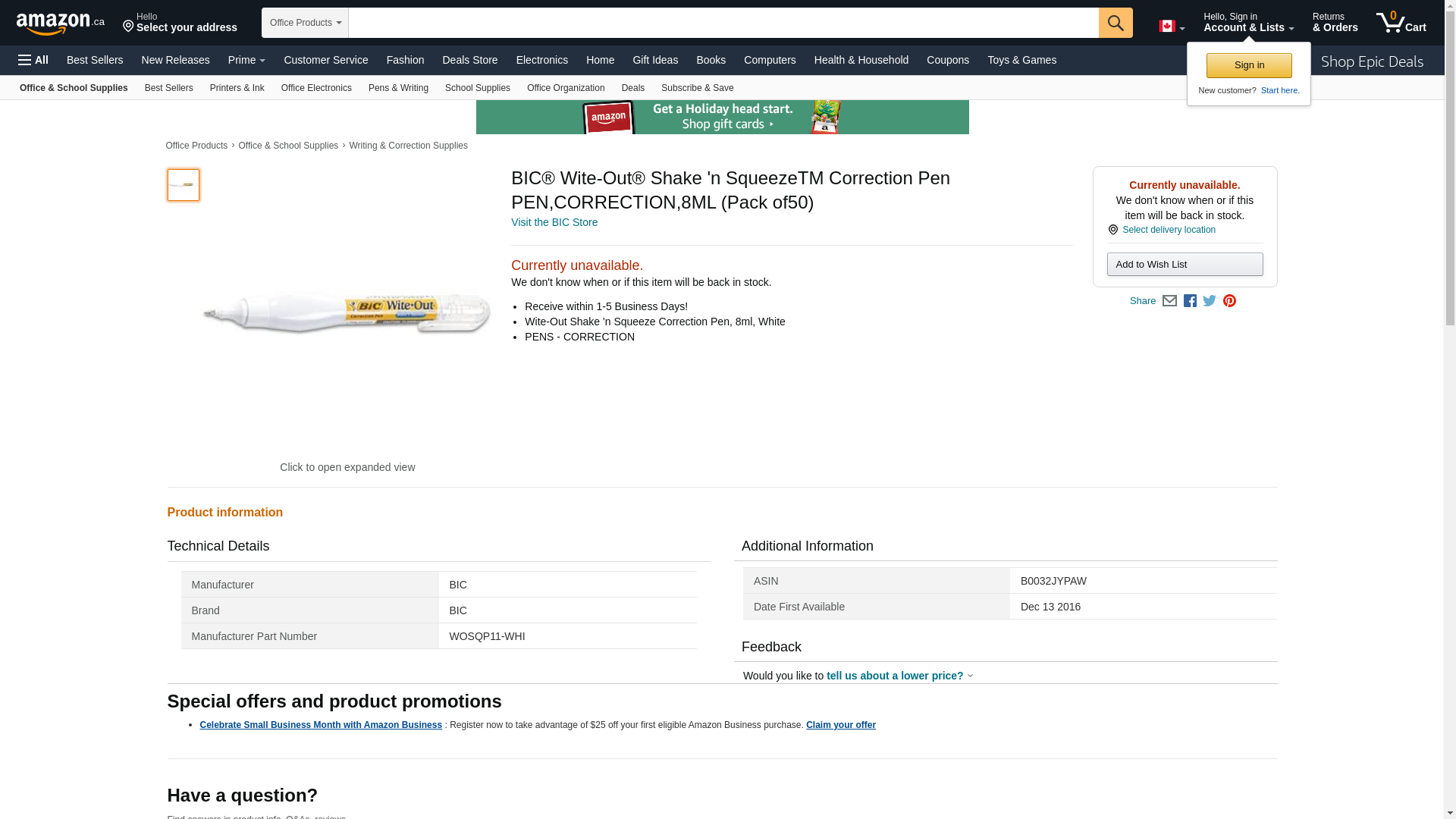Share product via email envelope icon
The width and height of the screenshot is (1456, 819).
pos(1169,301)
